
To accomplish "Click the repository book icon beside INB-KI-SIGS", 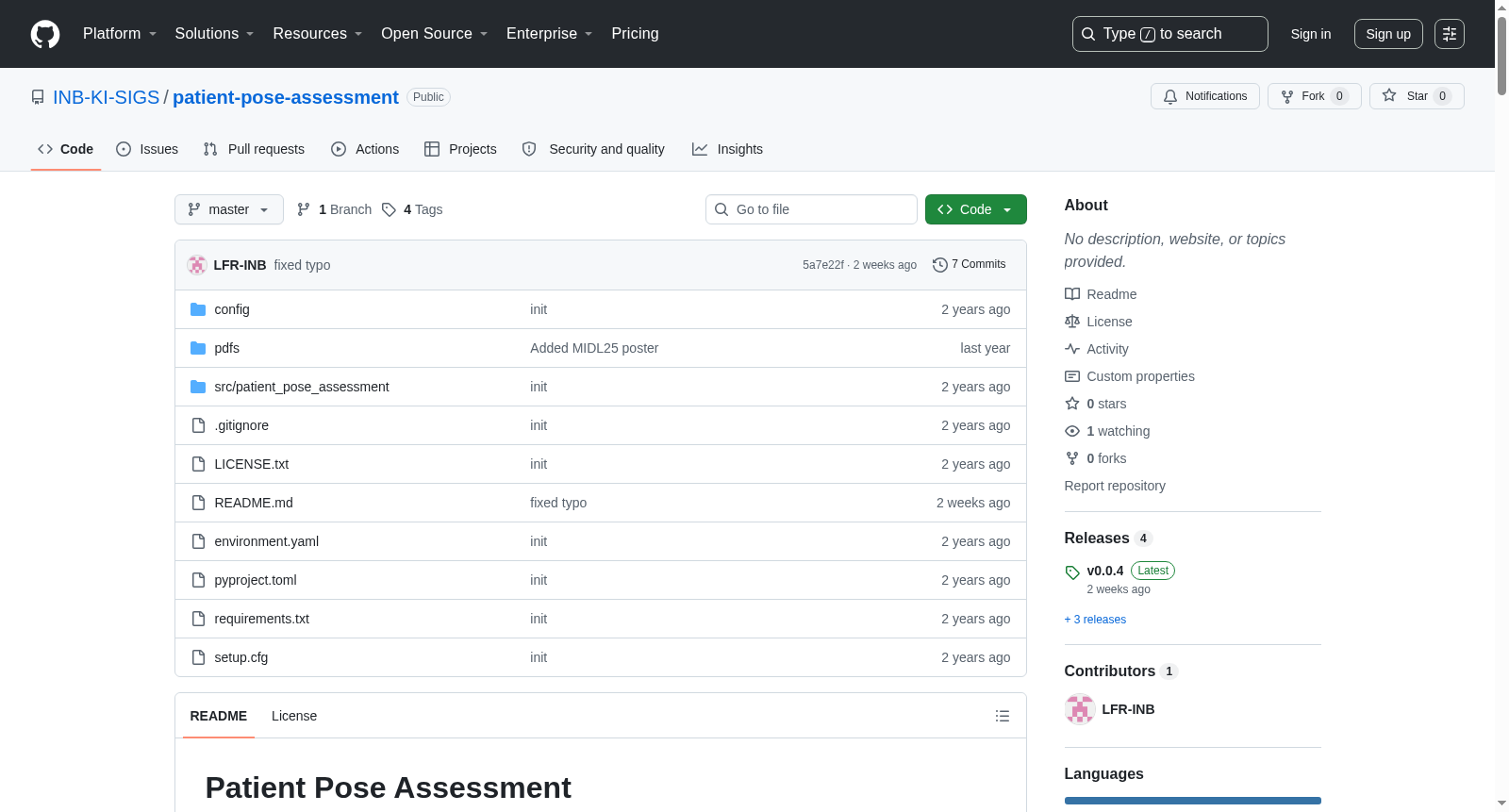I will 38,97.
